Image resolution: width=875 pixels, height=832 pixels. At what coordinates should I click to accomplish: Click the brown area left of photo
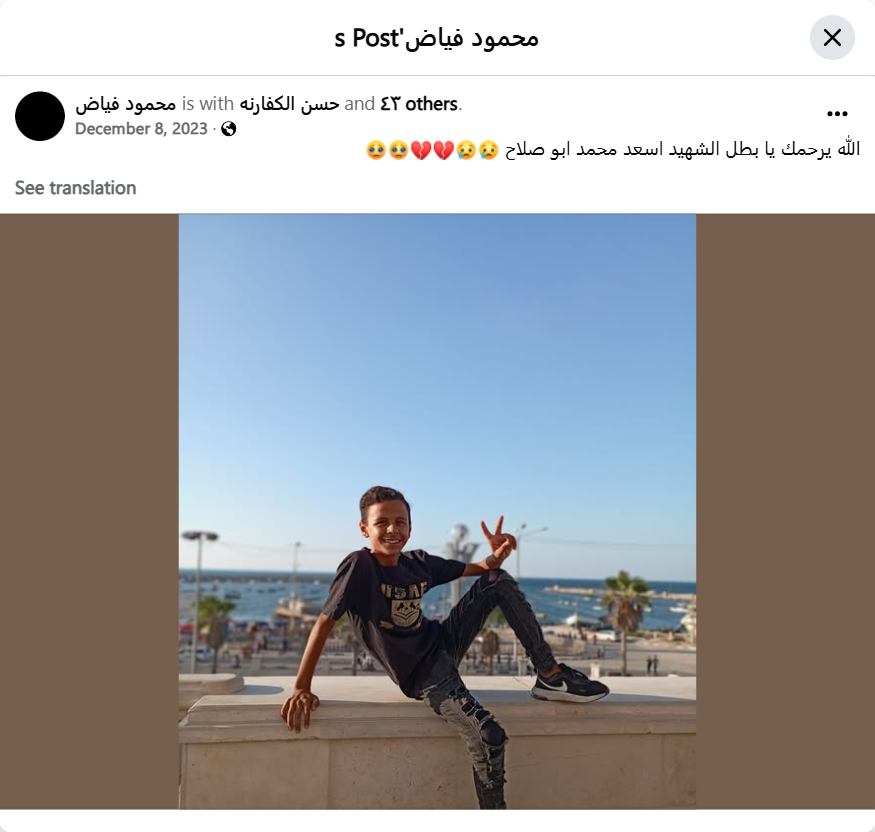point(89,512)
